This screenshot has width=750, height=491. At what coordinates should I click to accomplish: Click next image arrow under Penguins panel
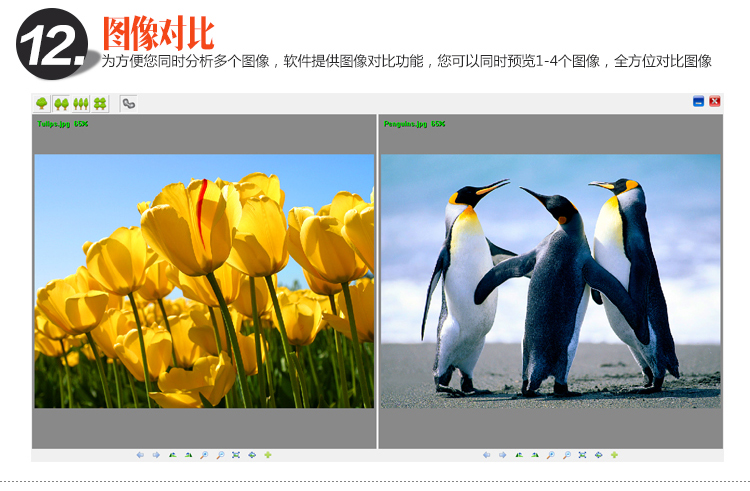(x=502, y=455)
